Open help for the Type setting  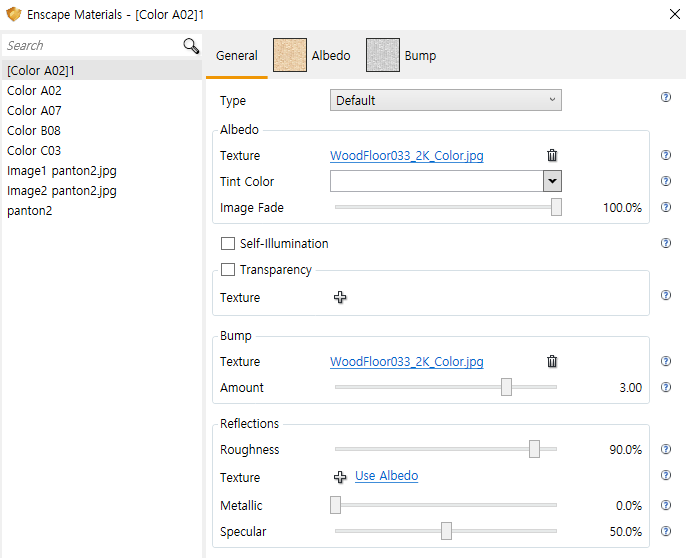[x=666, y=97]
